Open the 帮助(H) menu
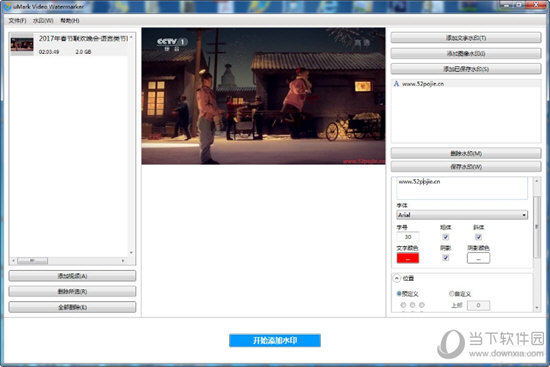 click(x=70, y=21)
